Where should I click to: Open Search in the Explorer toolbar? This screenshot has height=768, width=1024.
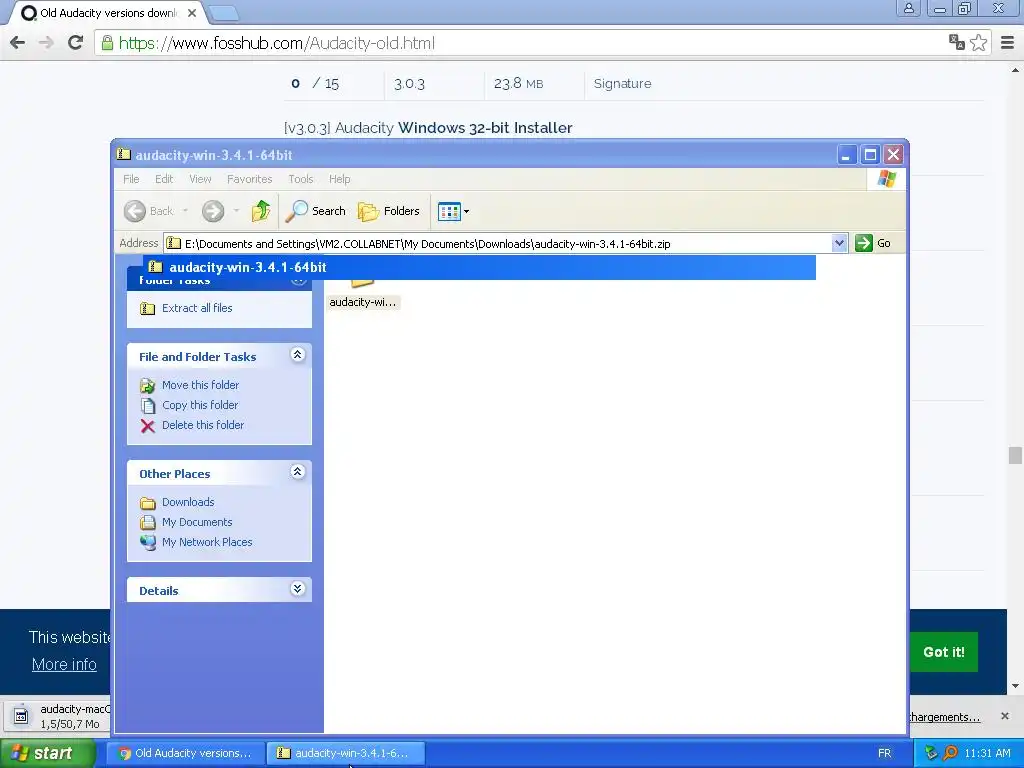pyautogui.click(x=315, y=211)
